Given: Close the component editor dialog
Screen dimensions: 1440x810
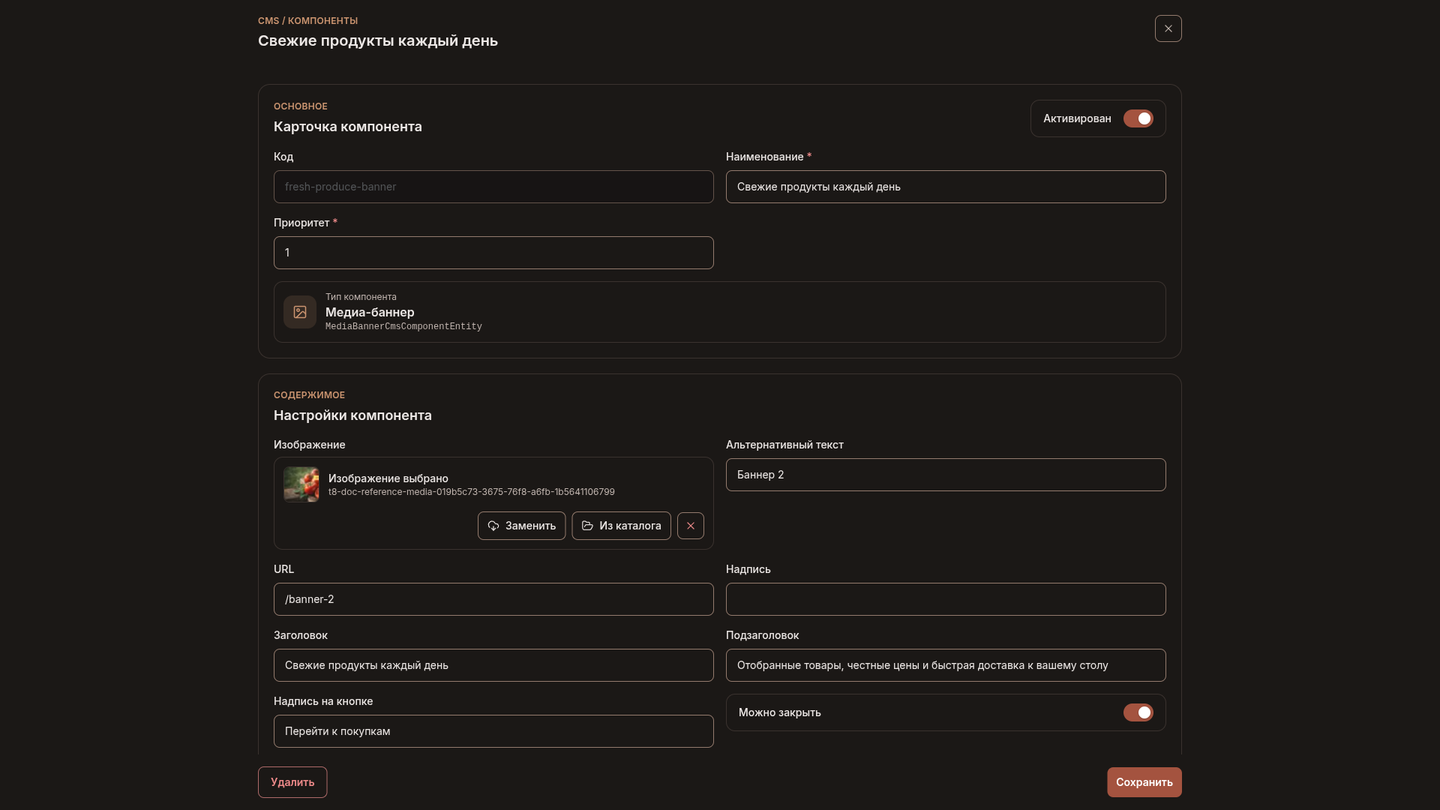Looking at the screenshot, I should (x=1168, y=28).
